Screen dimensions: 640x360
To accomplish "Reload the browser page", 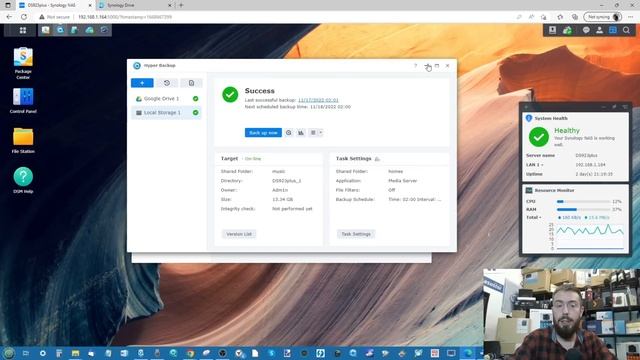I will click(24, 17).
